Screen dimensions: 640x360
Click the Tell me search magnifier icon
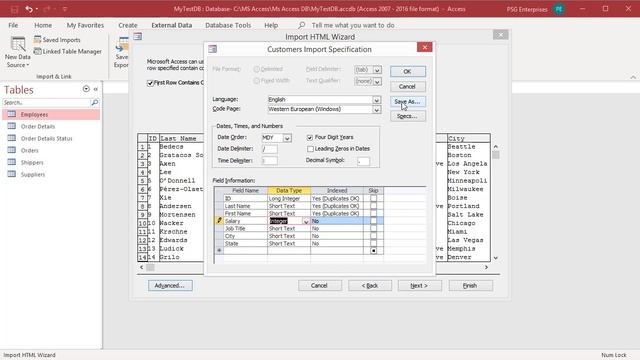301,25
